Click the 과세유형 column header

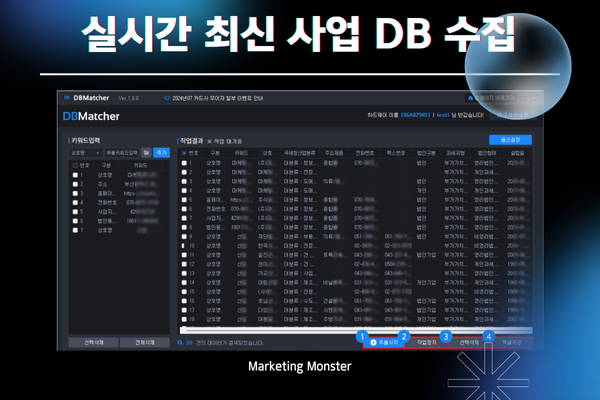[x=455, y=153]
